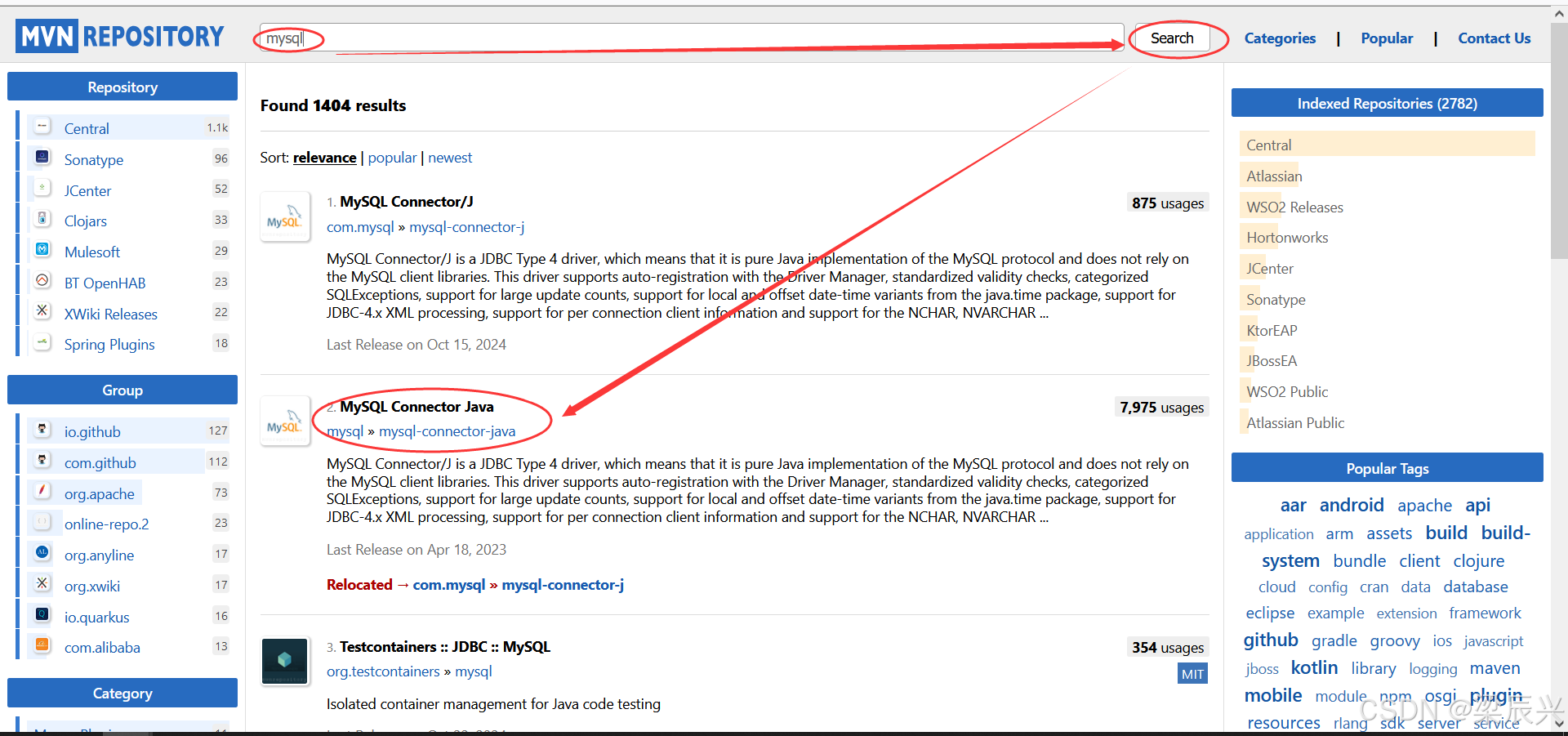Click the android popular tag

click(x=1352, y=505)
